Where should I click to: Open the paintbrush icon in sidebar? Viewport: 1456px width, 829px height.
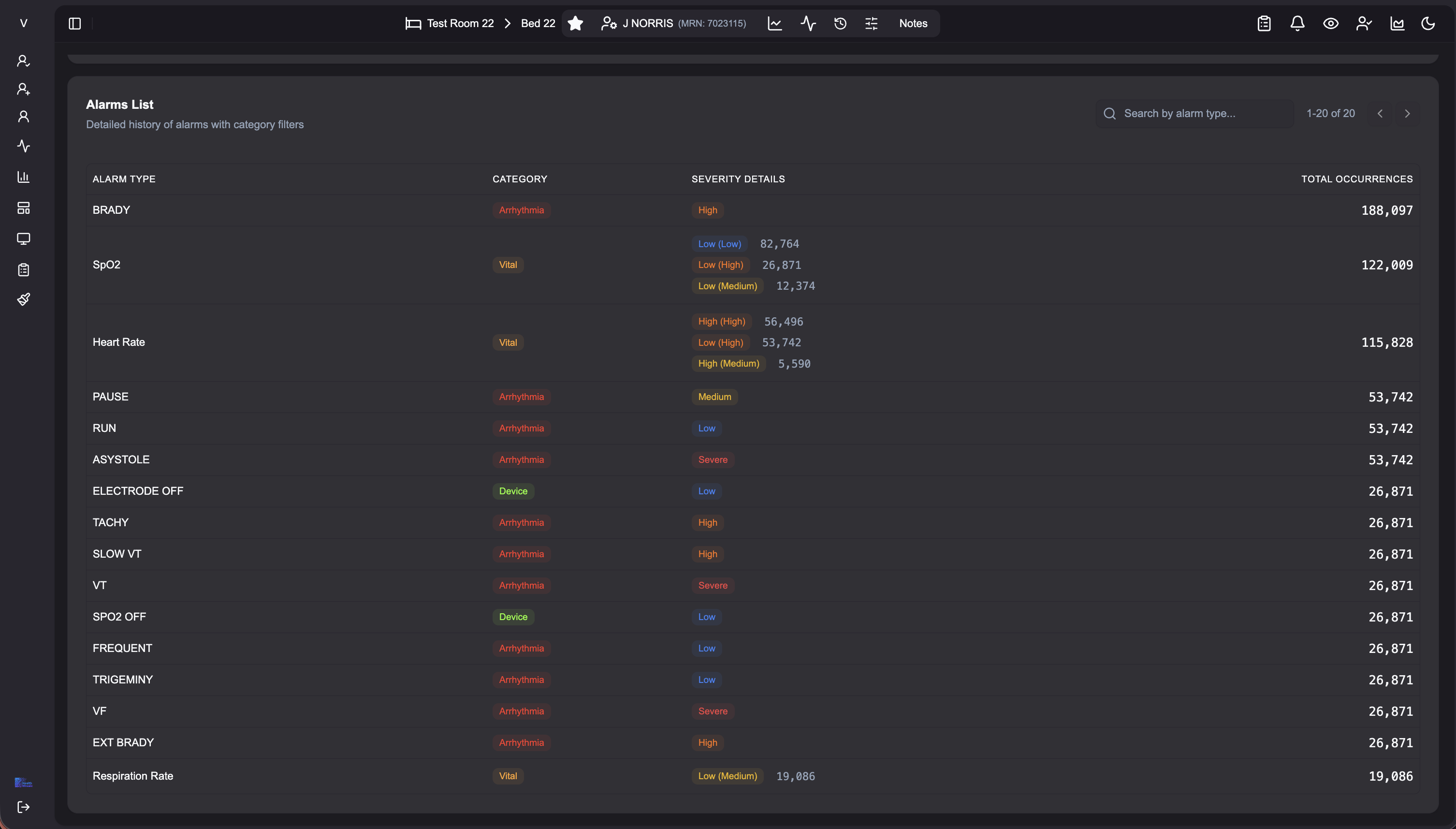click(23, 299)
